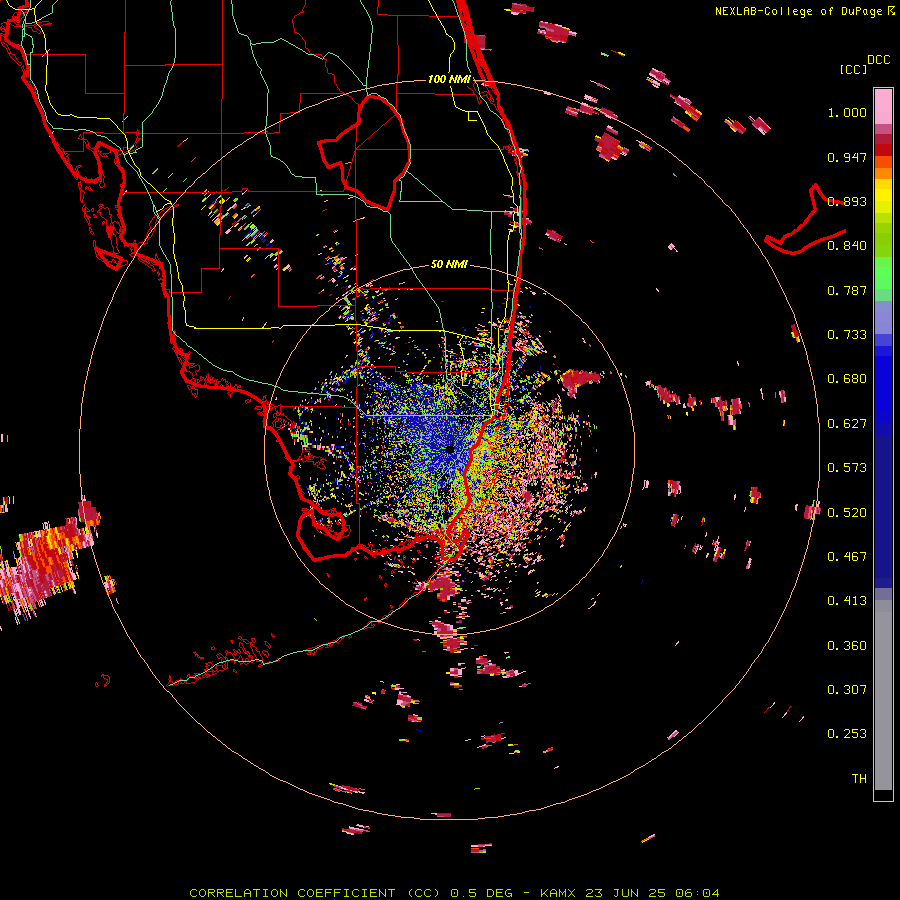The width and height of the screenshot is (900, 900).
Task: Select the 0.413 scale label
Action: coord(847,601)
